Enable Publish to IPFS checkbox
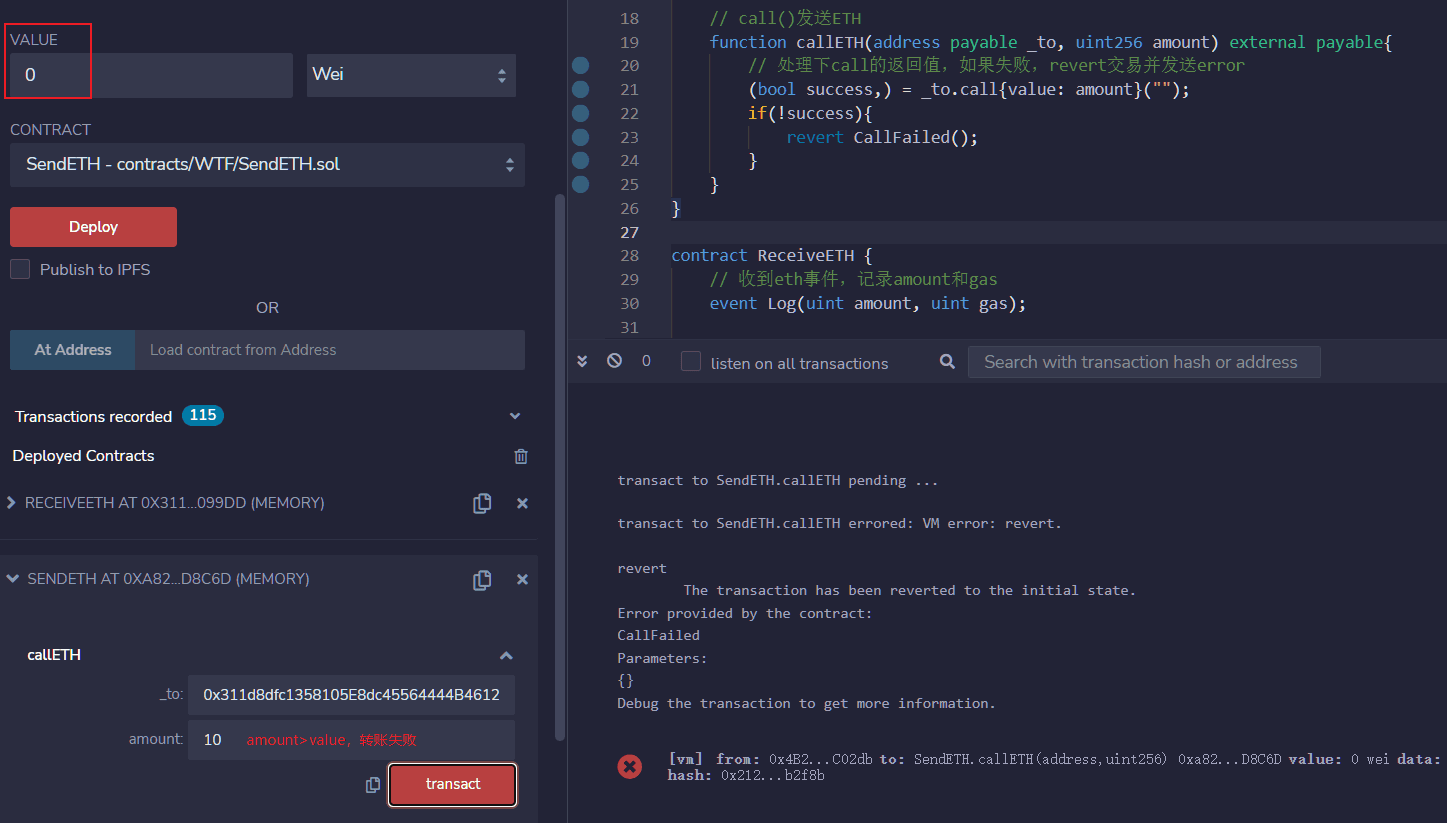 click(x=20, y=269)
